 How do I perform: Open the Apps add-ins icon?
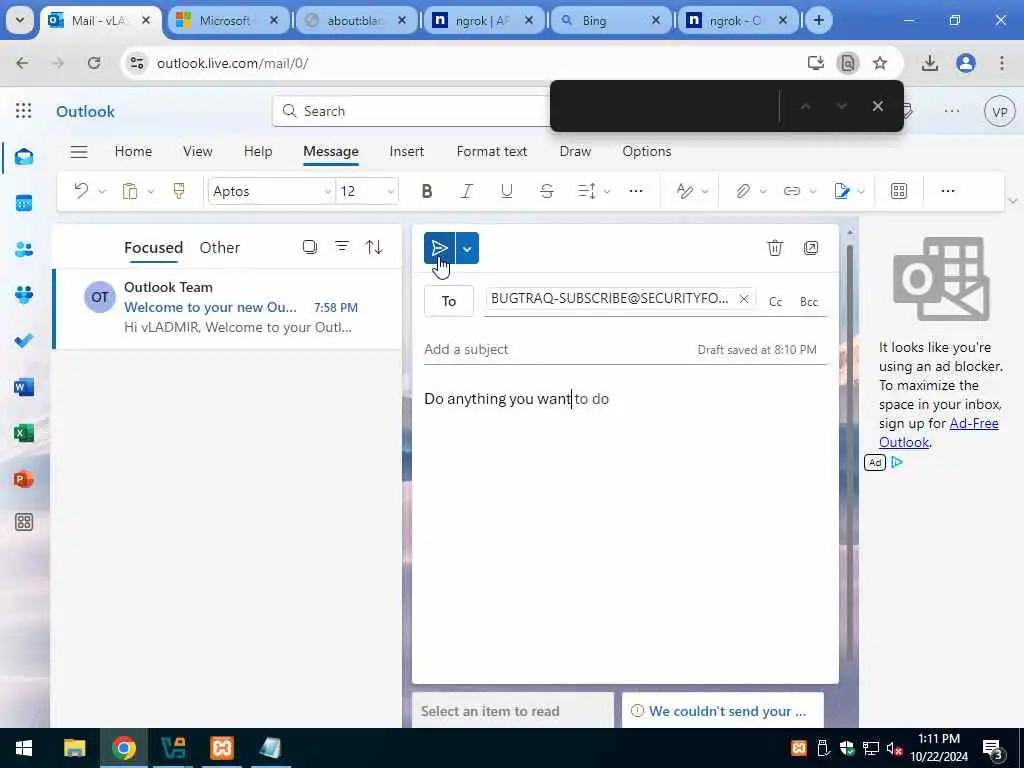tap(899, 191)
